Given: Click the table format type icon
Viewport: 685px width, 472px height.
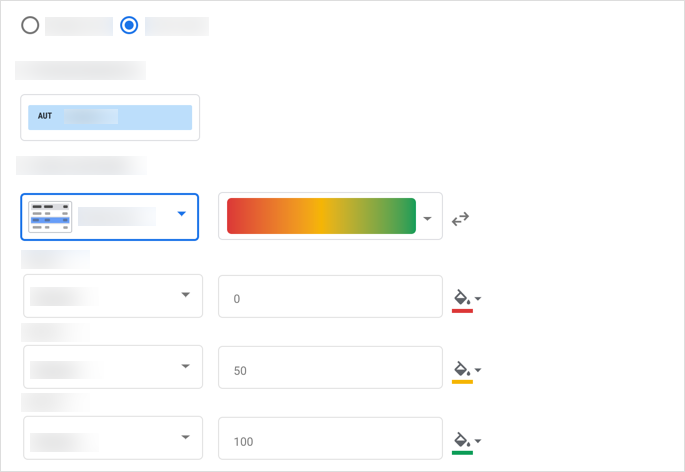Looking at the screenshot, I should (50, 217).
